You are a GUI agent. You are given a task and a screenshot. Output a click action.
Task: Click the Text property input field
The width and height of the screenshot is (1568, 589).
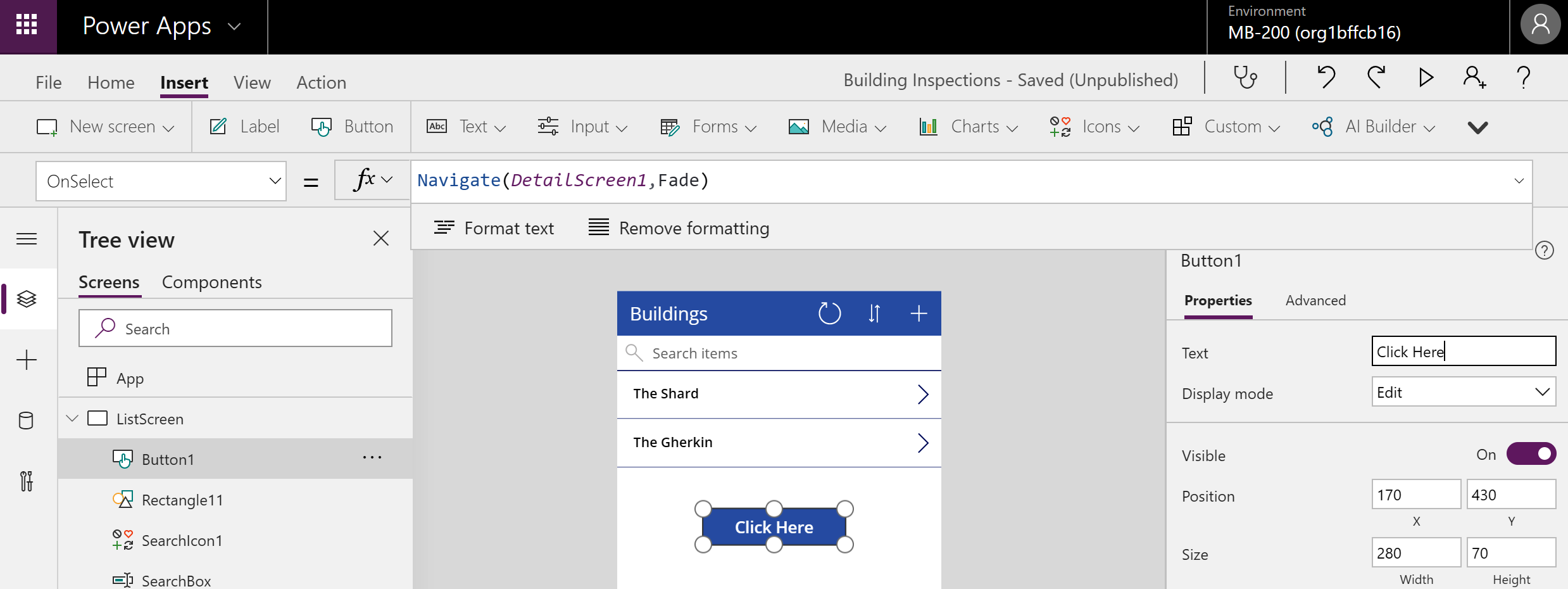click(1464, 351)
